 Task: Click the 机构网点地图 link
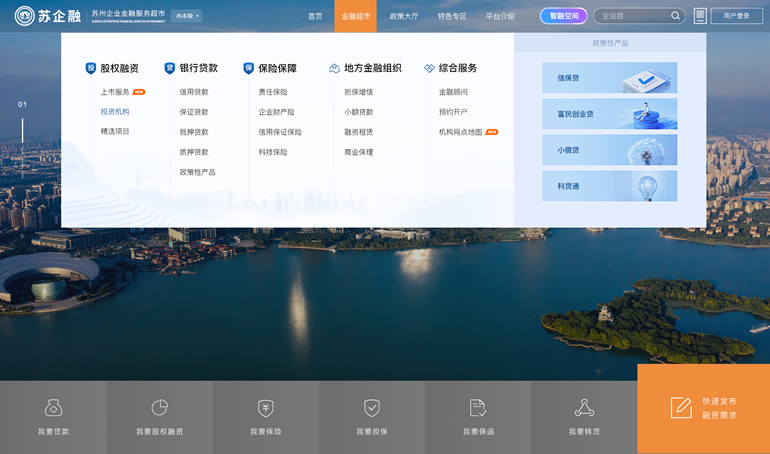tap(460, 132)
